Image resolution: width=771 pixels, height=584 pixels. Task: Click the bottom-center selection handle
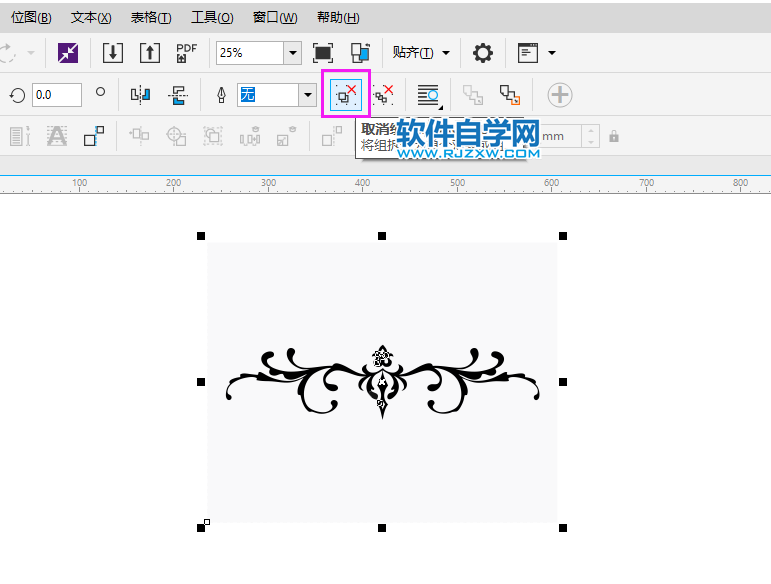382,528
